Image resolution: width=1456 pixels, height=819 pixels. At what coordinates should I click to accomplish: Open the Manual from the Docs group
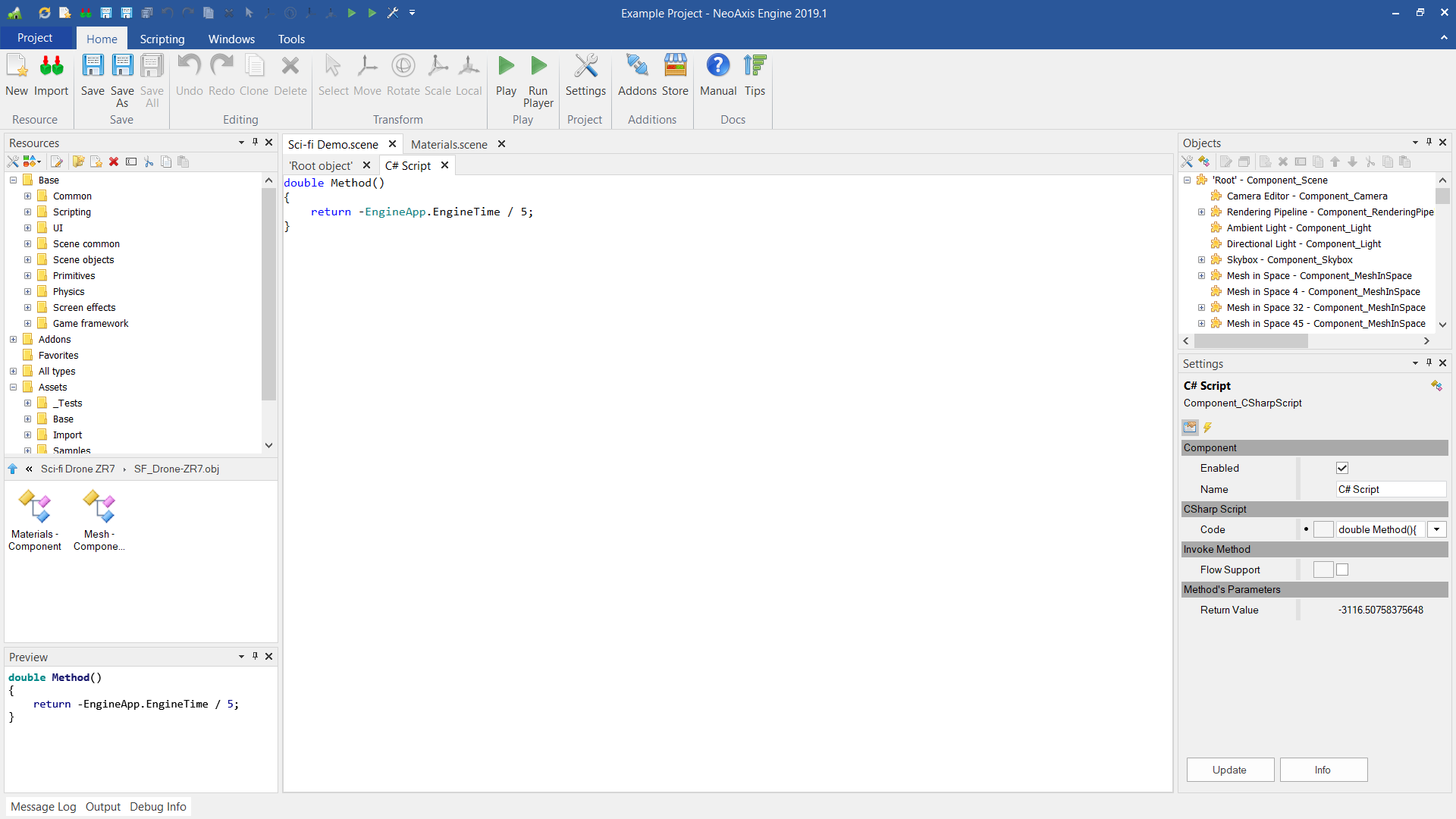717,76
